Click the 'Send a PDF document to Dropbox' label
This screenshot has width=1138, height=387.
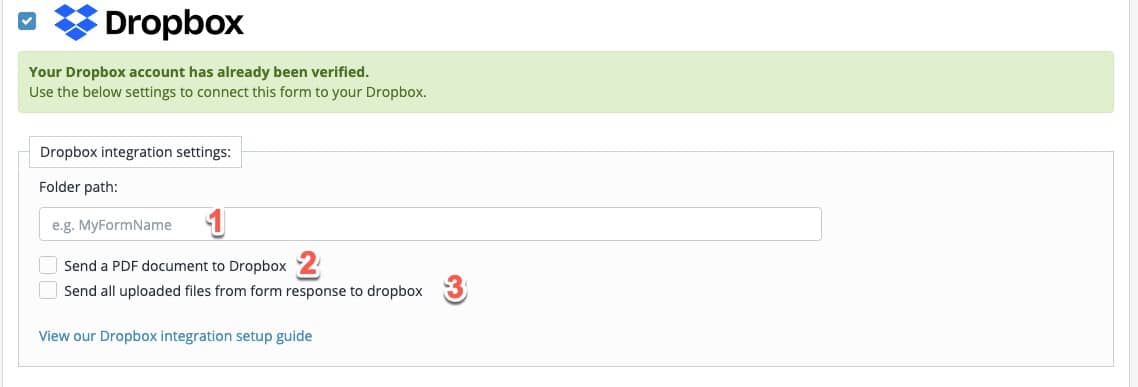point(175,266)
